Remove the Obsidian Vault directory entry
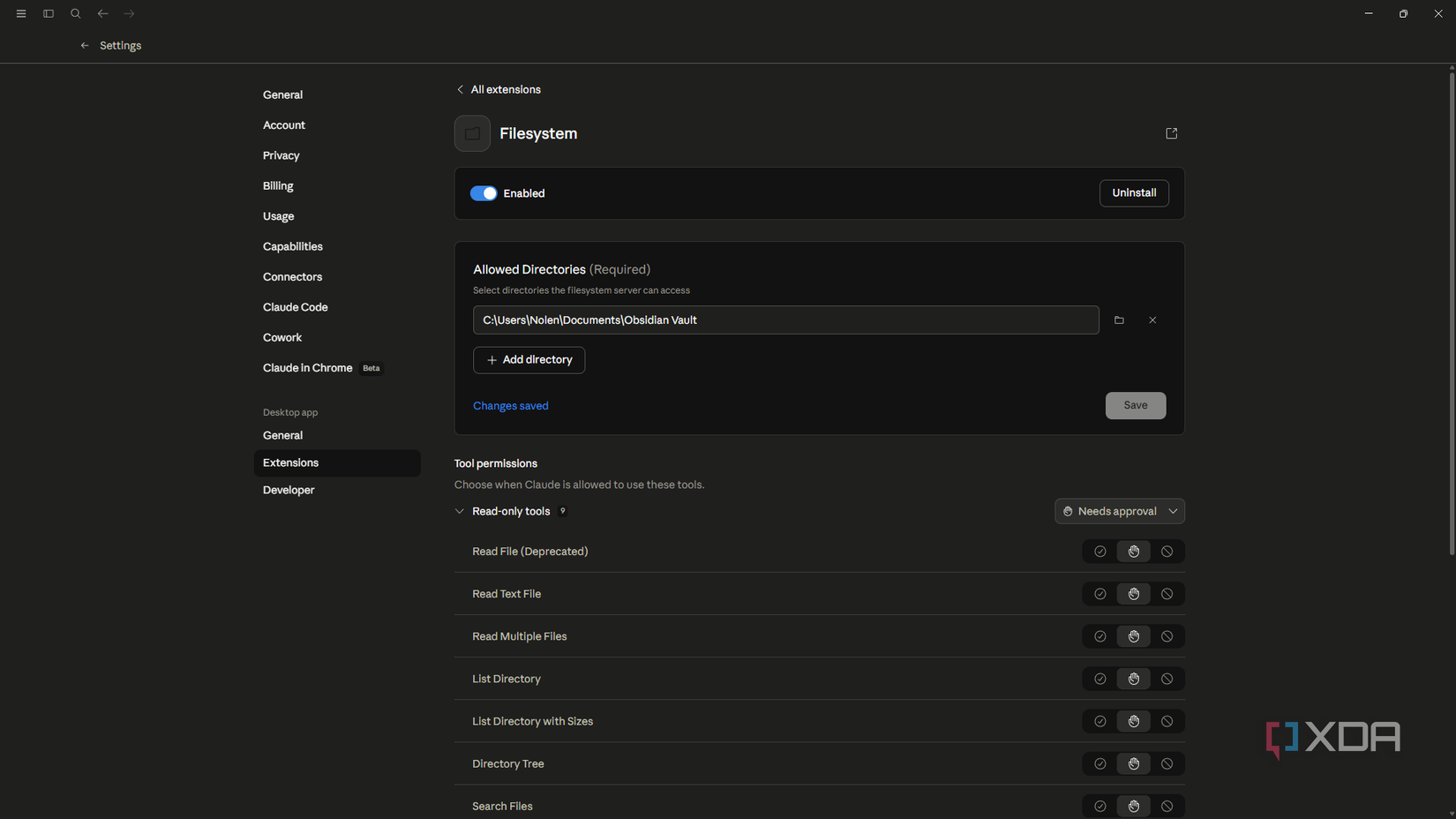 (x=1152, y=320)
